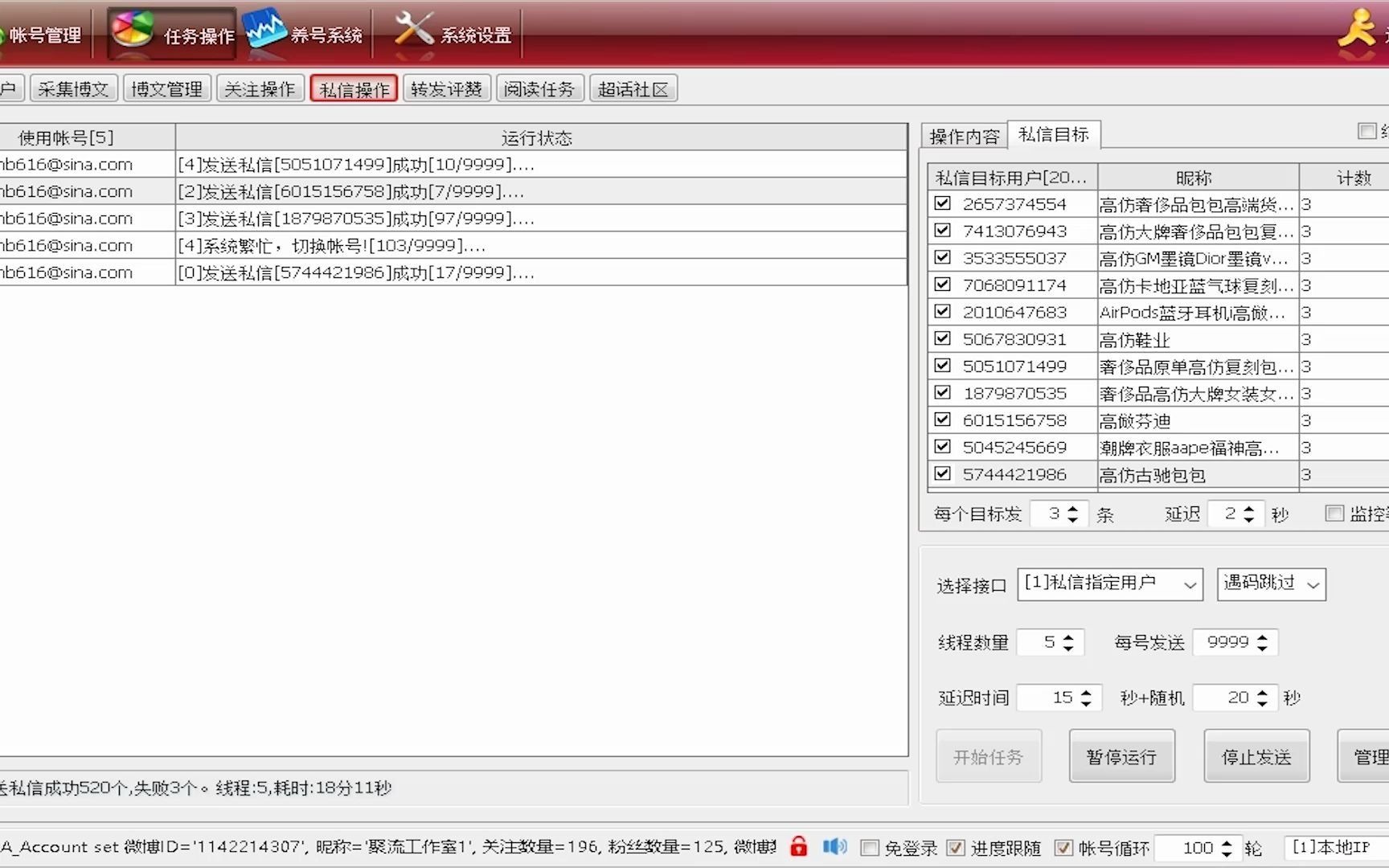
Task: Open the 本地IP dropdown
Action: pos(1336,847)
